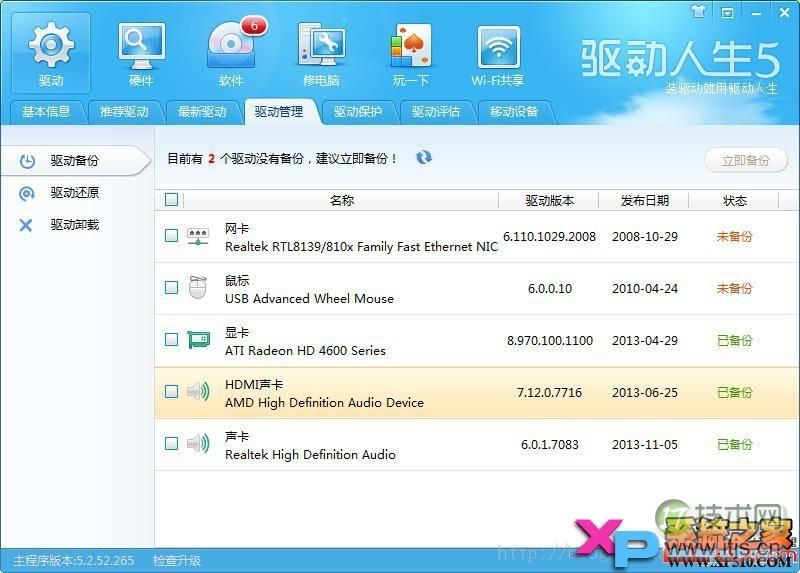800x573 pixels.
Task: Switch to the 驱动评估 tab
Action: click(x=436, y=112)
